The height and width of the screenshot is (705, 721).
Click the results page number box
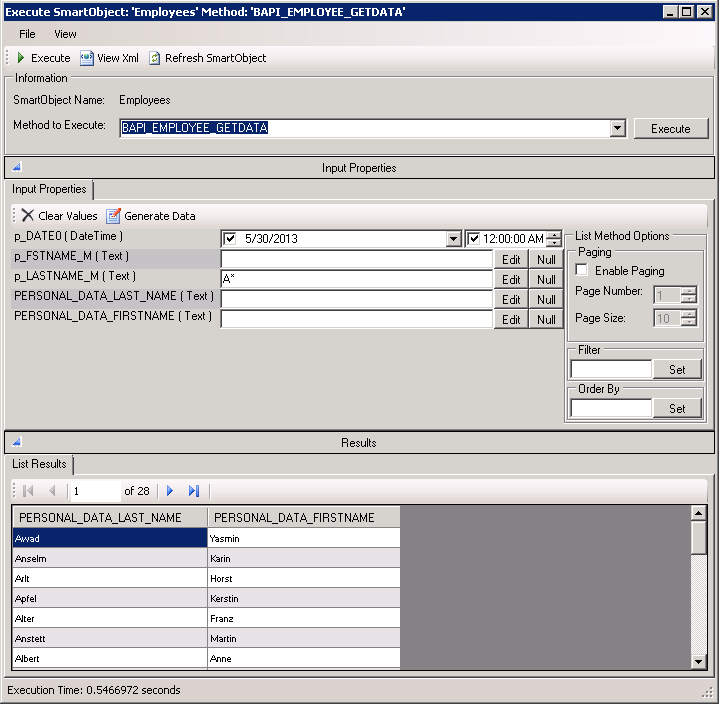95,491
